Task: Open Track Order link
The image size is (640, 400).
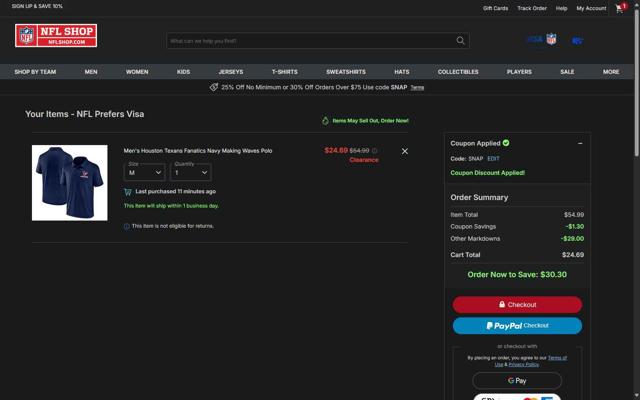Action: [x=532, y=8]
